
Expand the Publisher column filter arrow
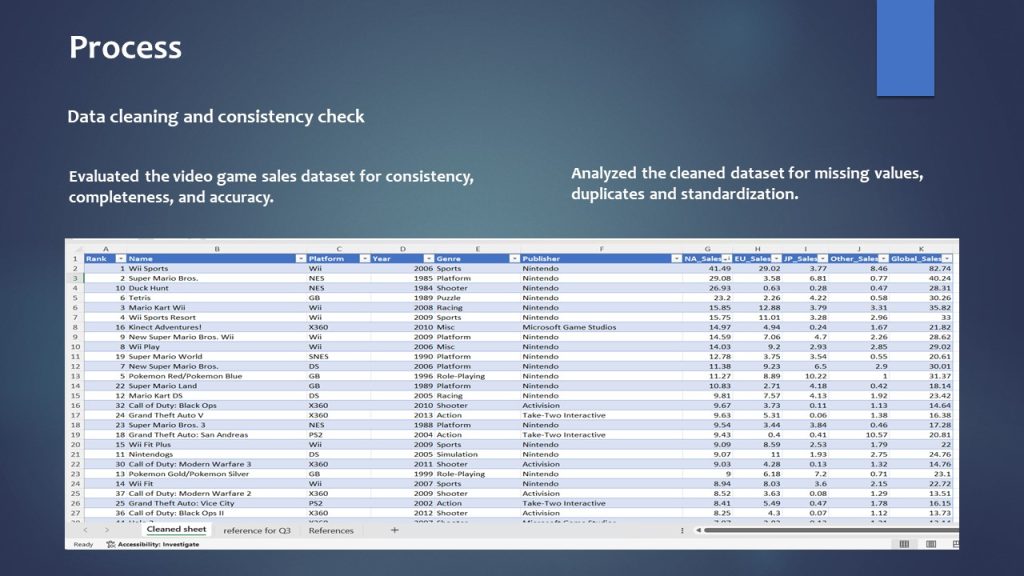click(x=675, y=259)
